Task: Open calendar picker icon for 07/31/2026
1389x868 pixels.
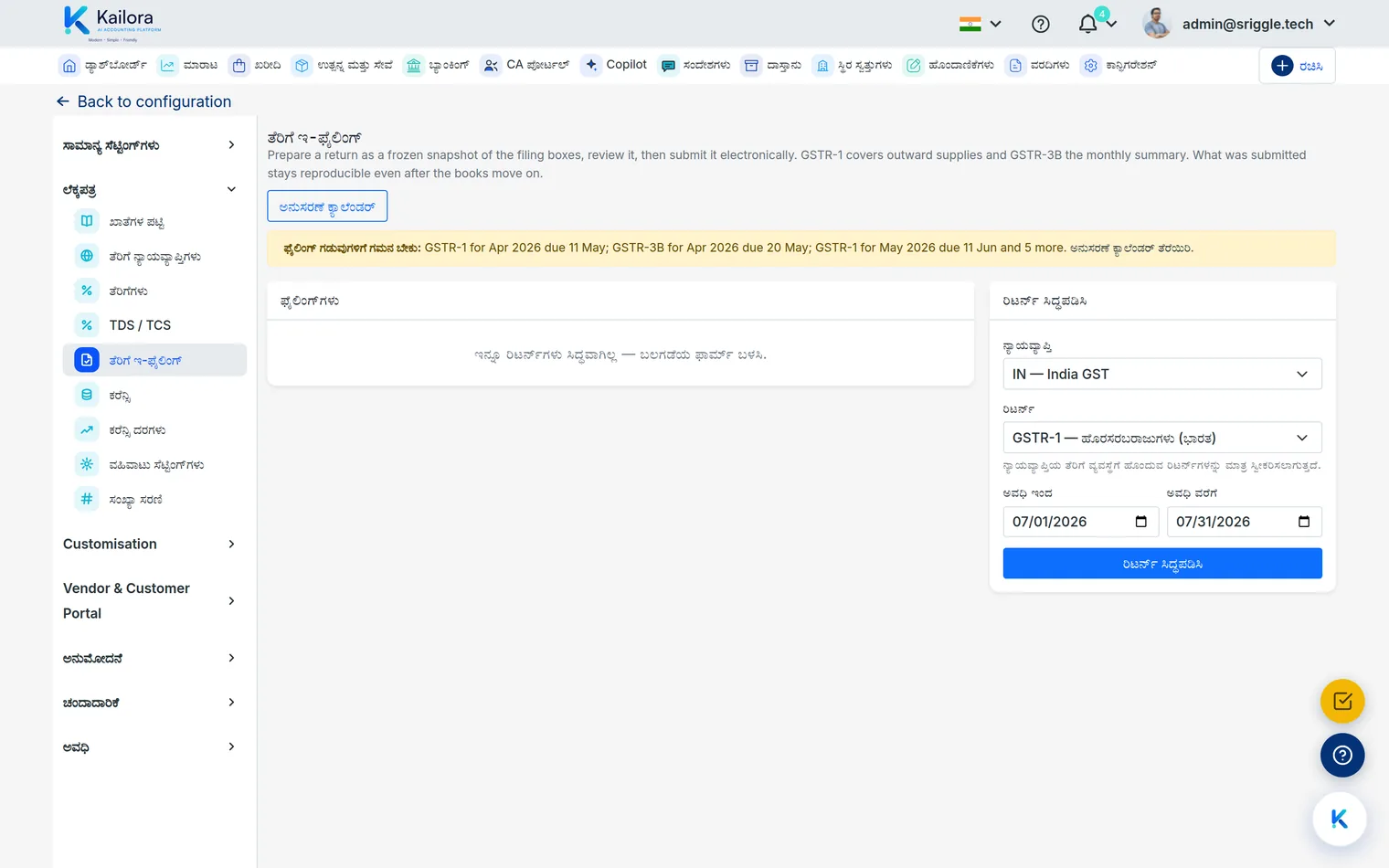Action: pyautogui.click(x=1304, y=522)
